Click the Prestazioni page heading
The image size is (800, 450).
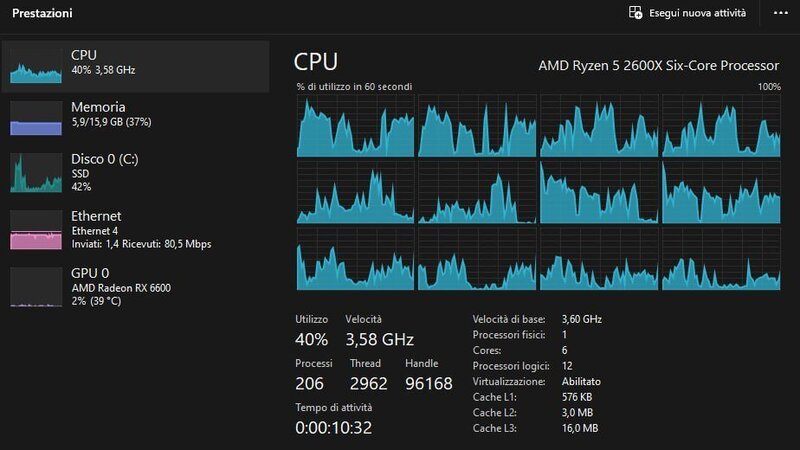coord(41,14)
